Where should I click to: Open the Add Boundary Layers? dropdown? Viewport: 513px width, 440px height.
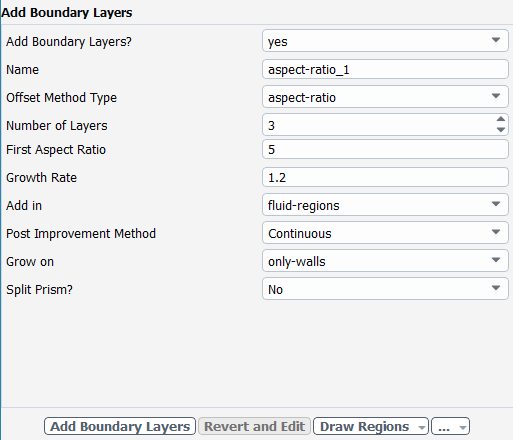[385, 41]
